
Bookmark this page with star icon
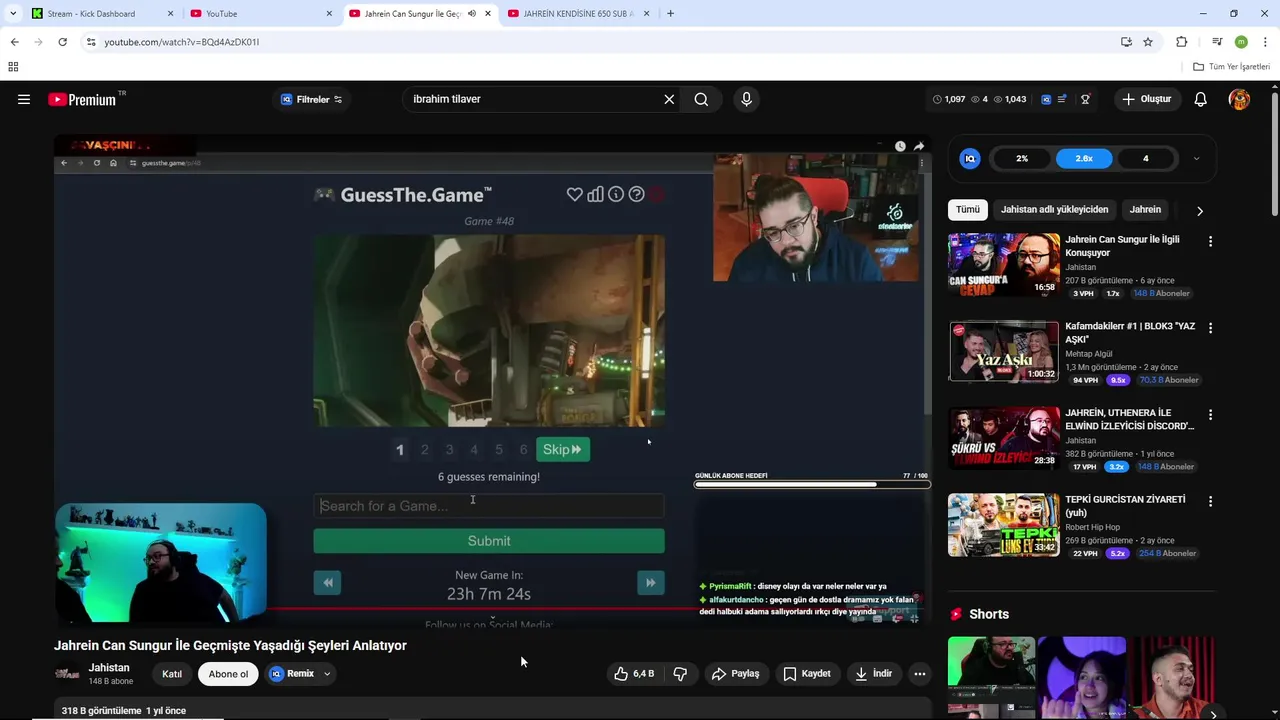pyautogui.click(x=1148, y=42)
